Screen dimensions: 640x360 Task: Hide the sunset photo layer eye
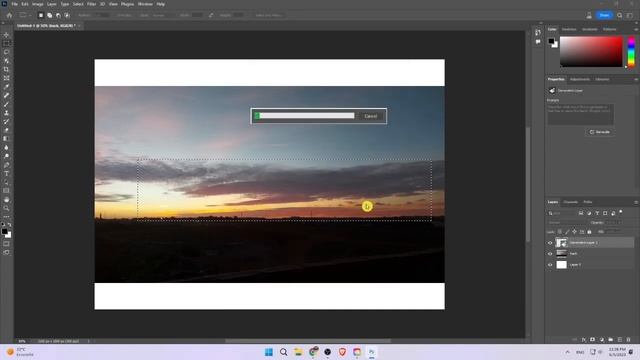pos(550,254)
